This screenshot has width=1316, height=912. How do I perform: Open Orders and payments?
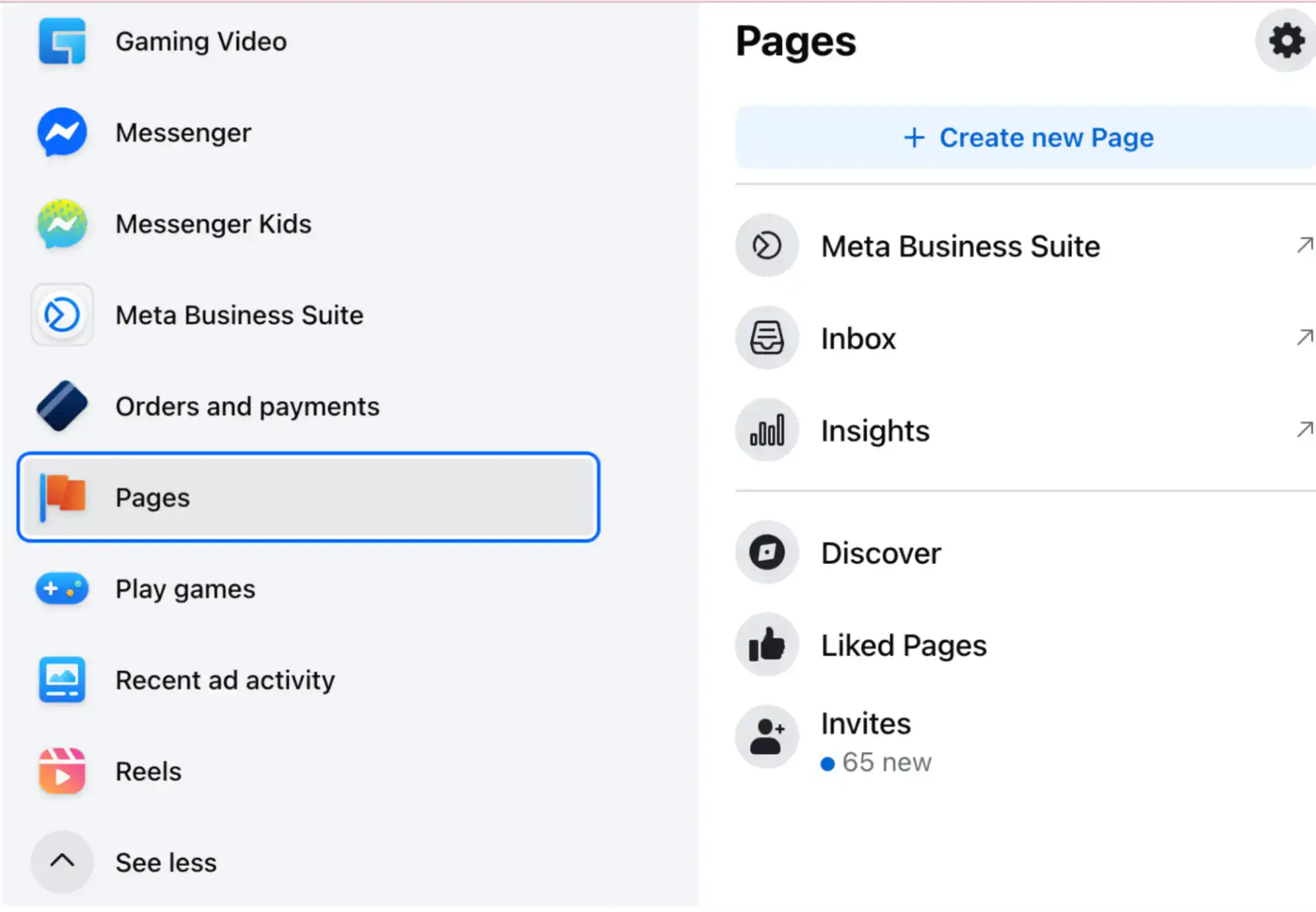pyautogui.click(x=248, y=406)
